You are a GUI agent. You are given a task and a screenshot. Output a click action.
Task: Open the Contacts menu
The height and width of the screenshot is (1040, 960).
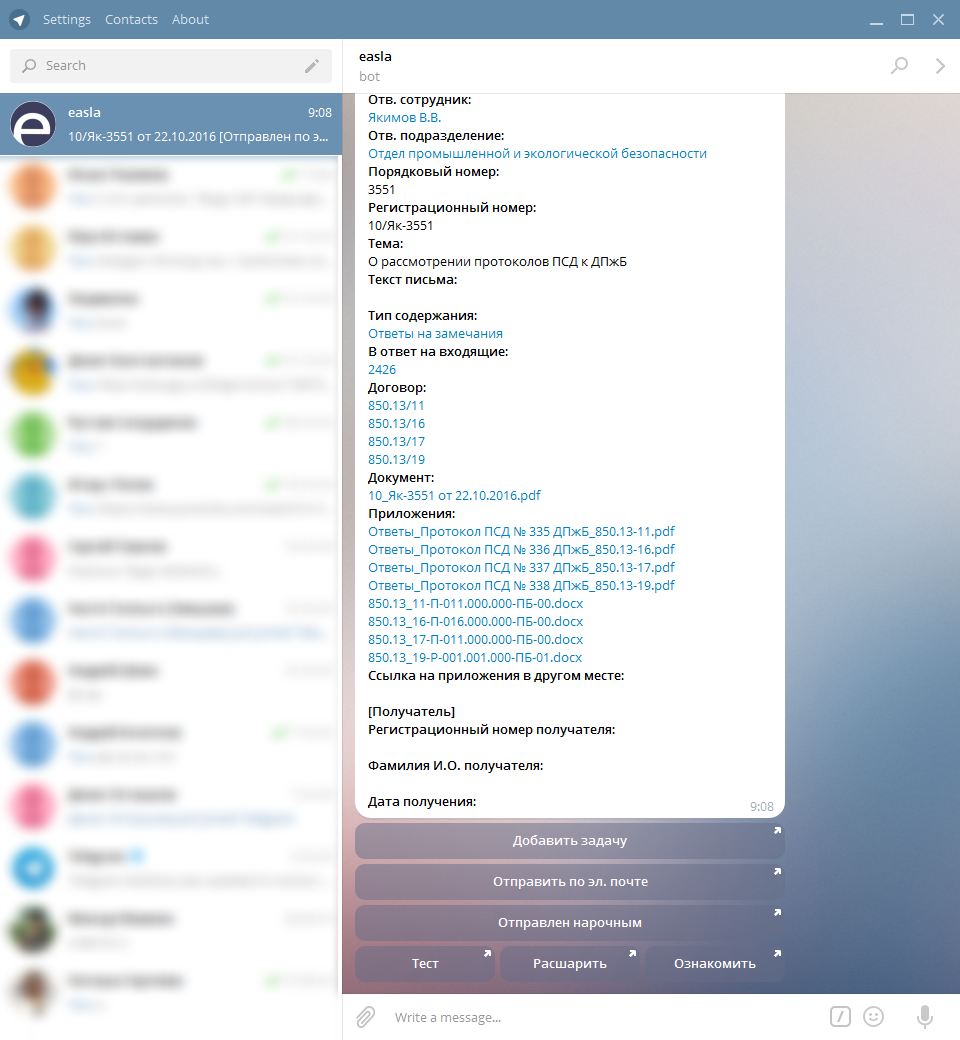tap(131, 19)
